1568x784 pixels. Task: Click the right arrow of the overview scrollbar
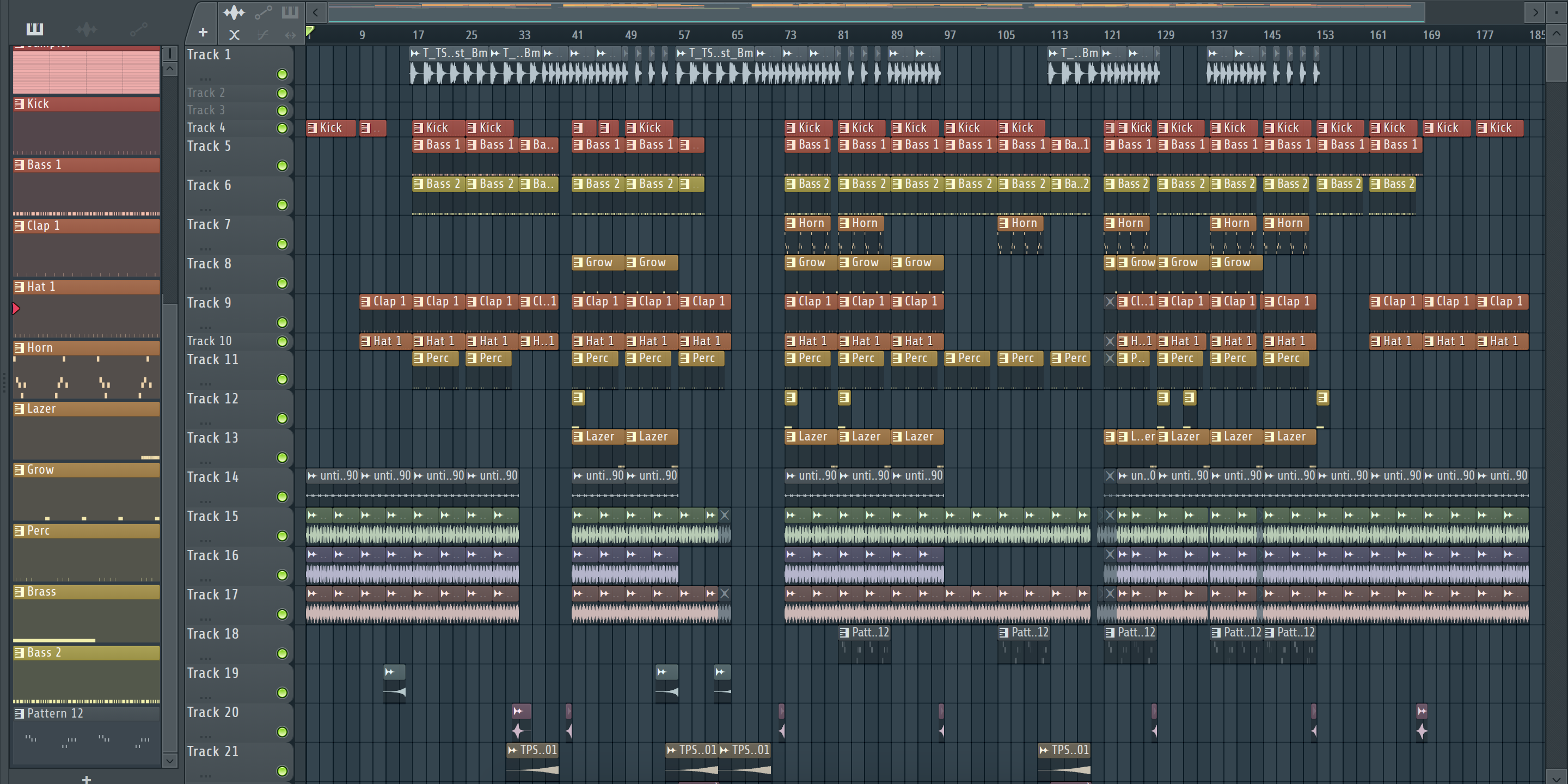(x=1535, y=11)
